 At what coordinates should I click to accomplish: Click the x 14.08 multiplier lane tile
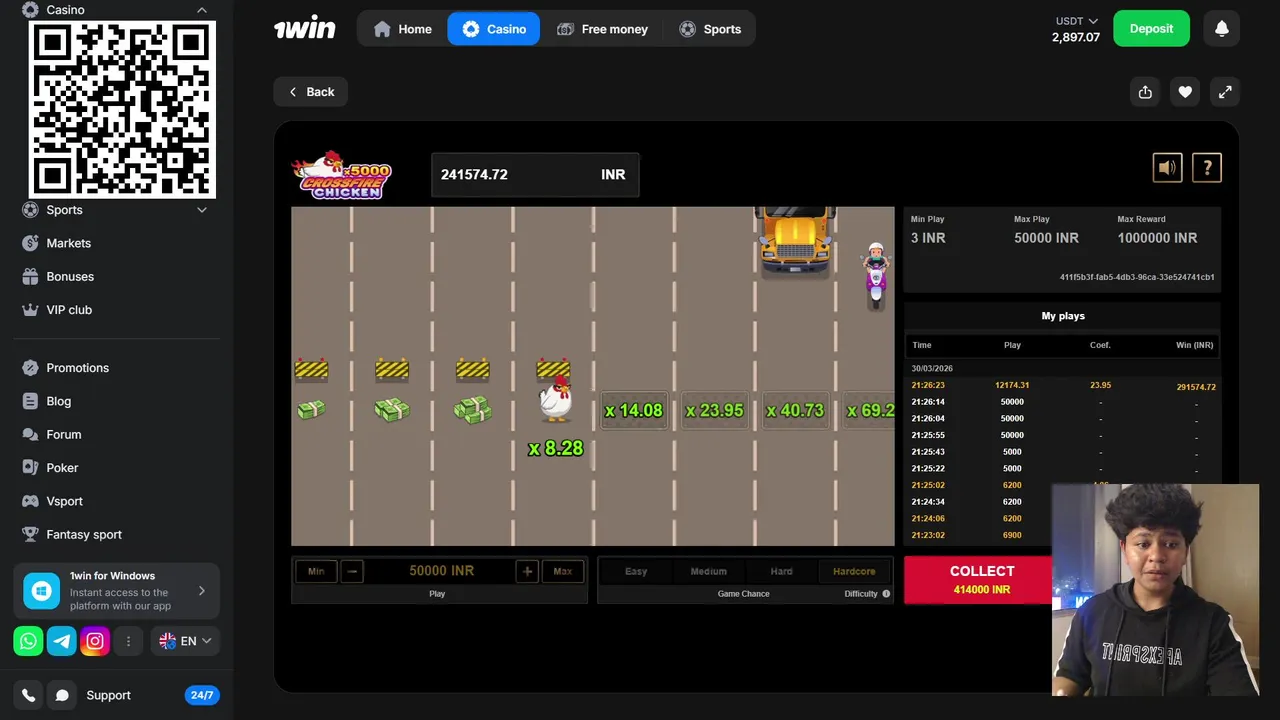[634, 410]
